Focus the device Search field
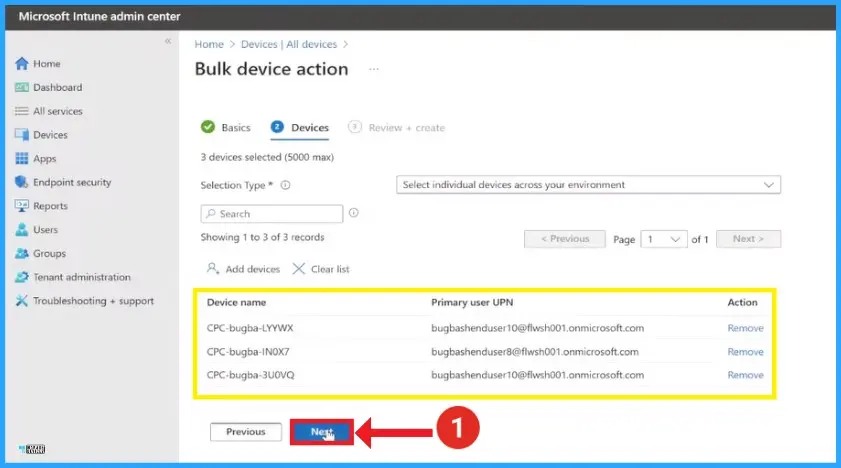The width and height of the screenshot is (841, 468). [272, 213]
